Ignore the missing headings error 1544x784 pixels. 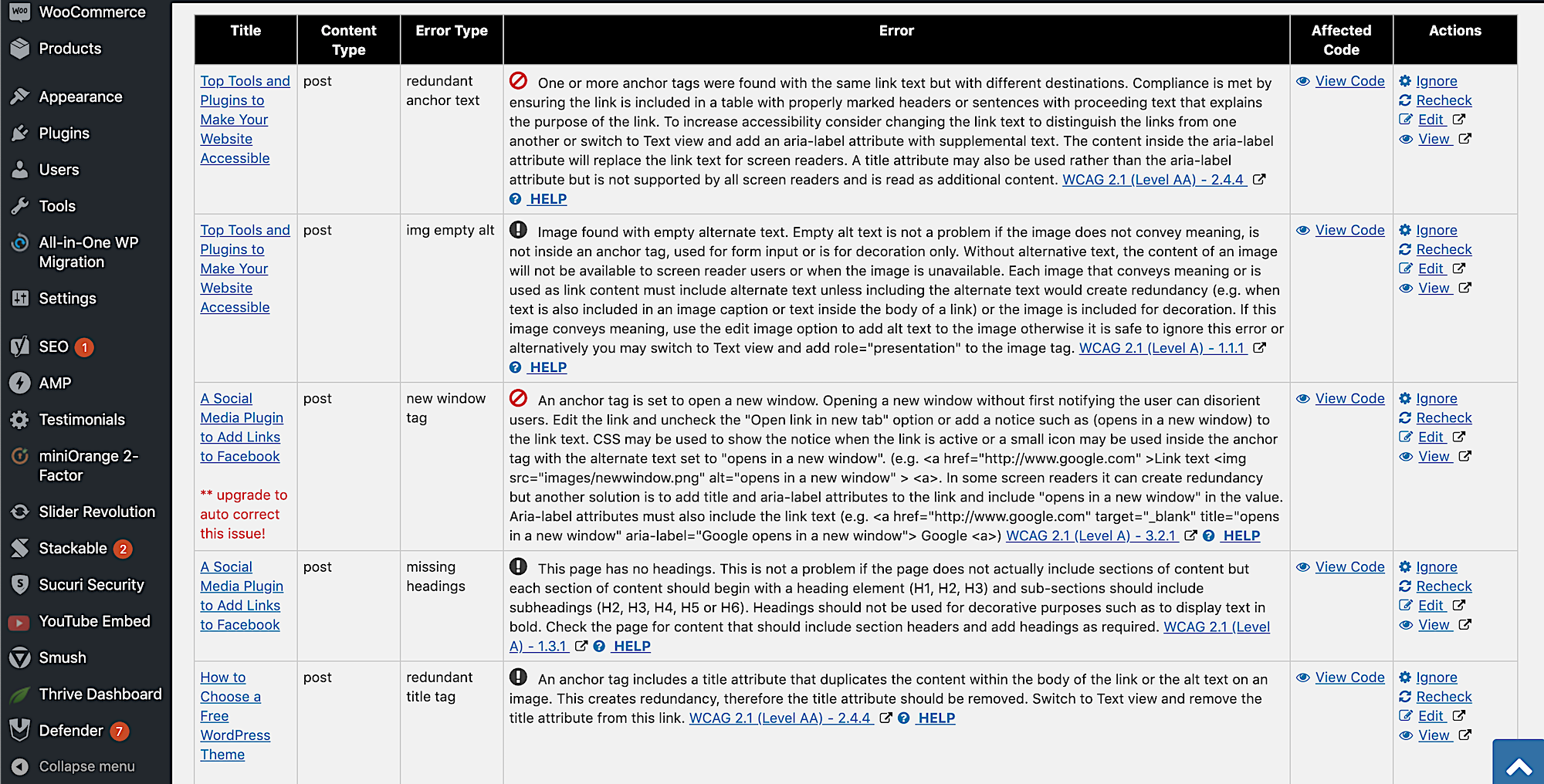point(1437,567)
